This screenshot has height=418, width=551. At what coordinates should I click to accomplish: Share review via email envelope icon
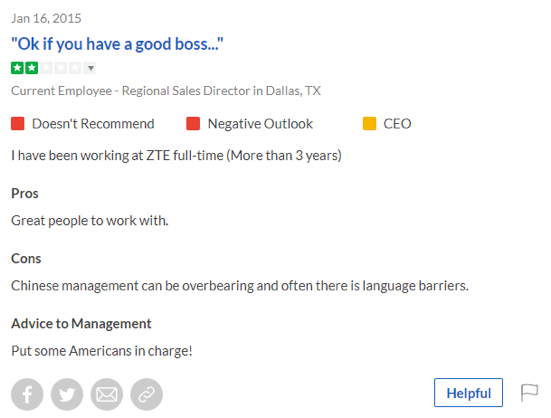coord(107,394)
